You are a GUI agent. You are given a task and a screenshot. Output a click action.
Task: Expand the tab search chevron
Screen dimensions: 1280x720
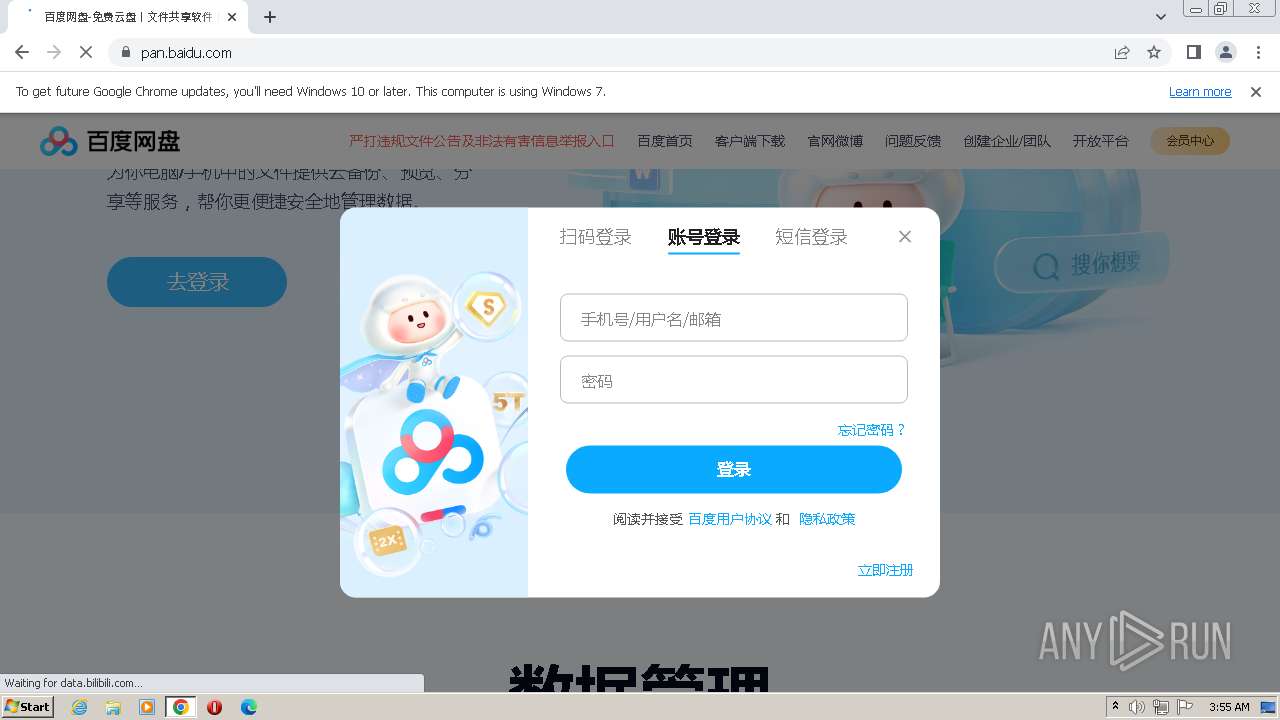point(1161,17)
